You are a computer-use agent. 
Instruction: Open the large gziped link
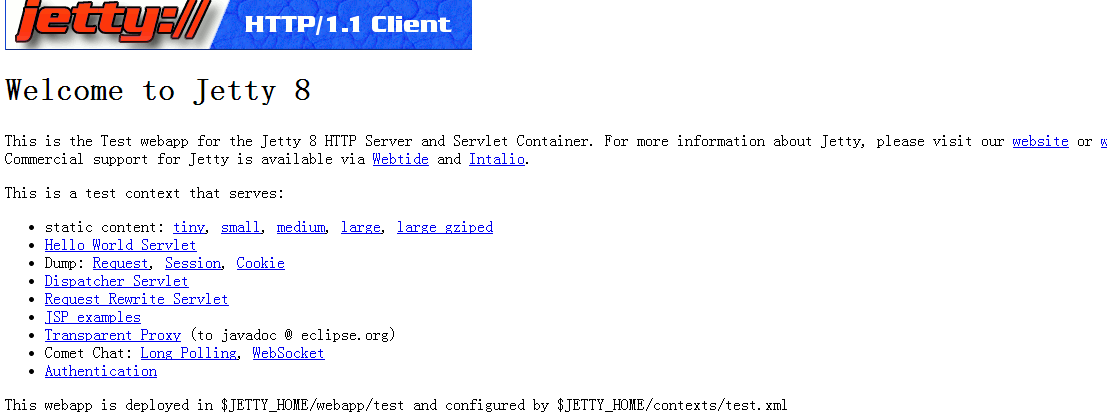click(445, 228)
